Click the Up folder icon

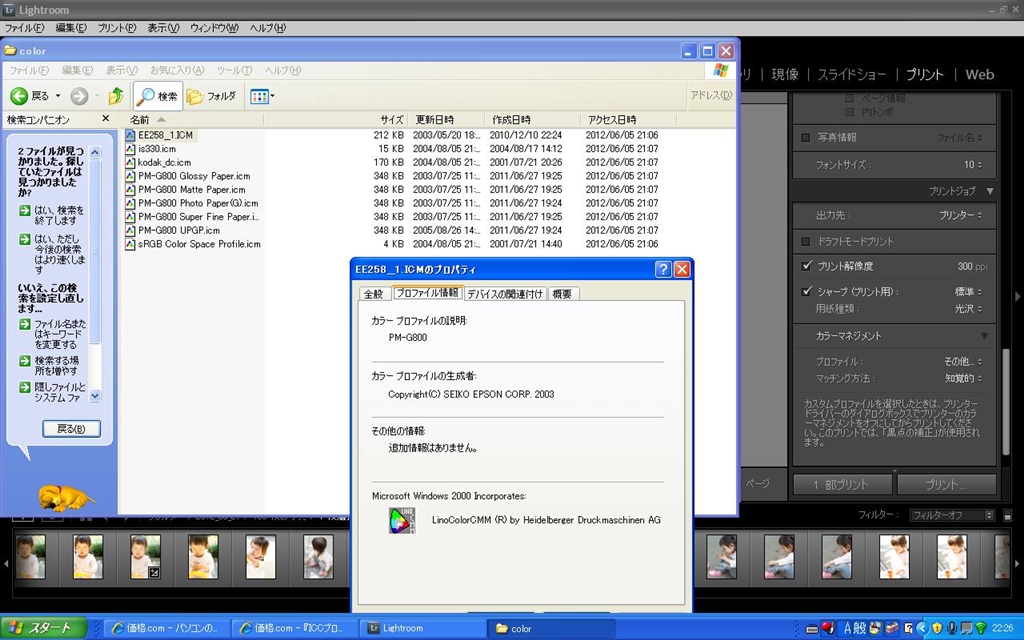click(116, 96)
